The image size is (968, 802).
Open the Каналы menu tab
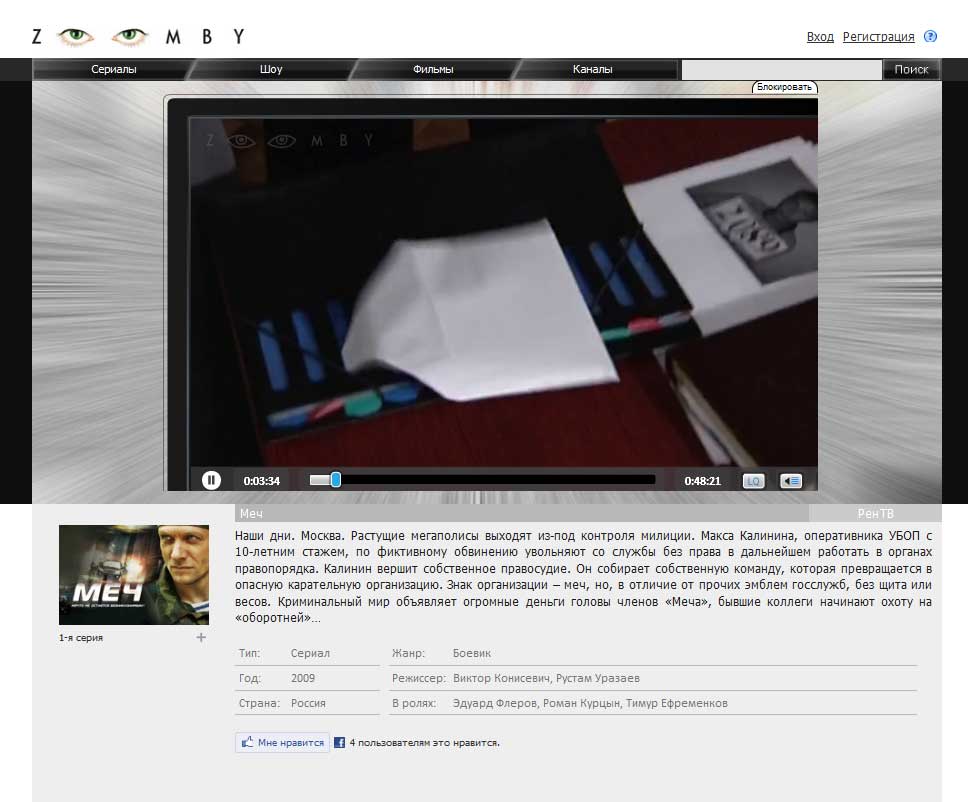tap(593, 69)
